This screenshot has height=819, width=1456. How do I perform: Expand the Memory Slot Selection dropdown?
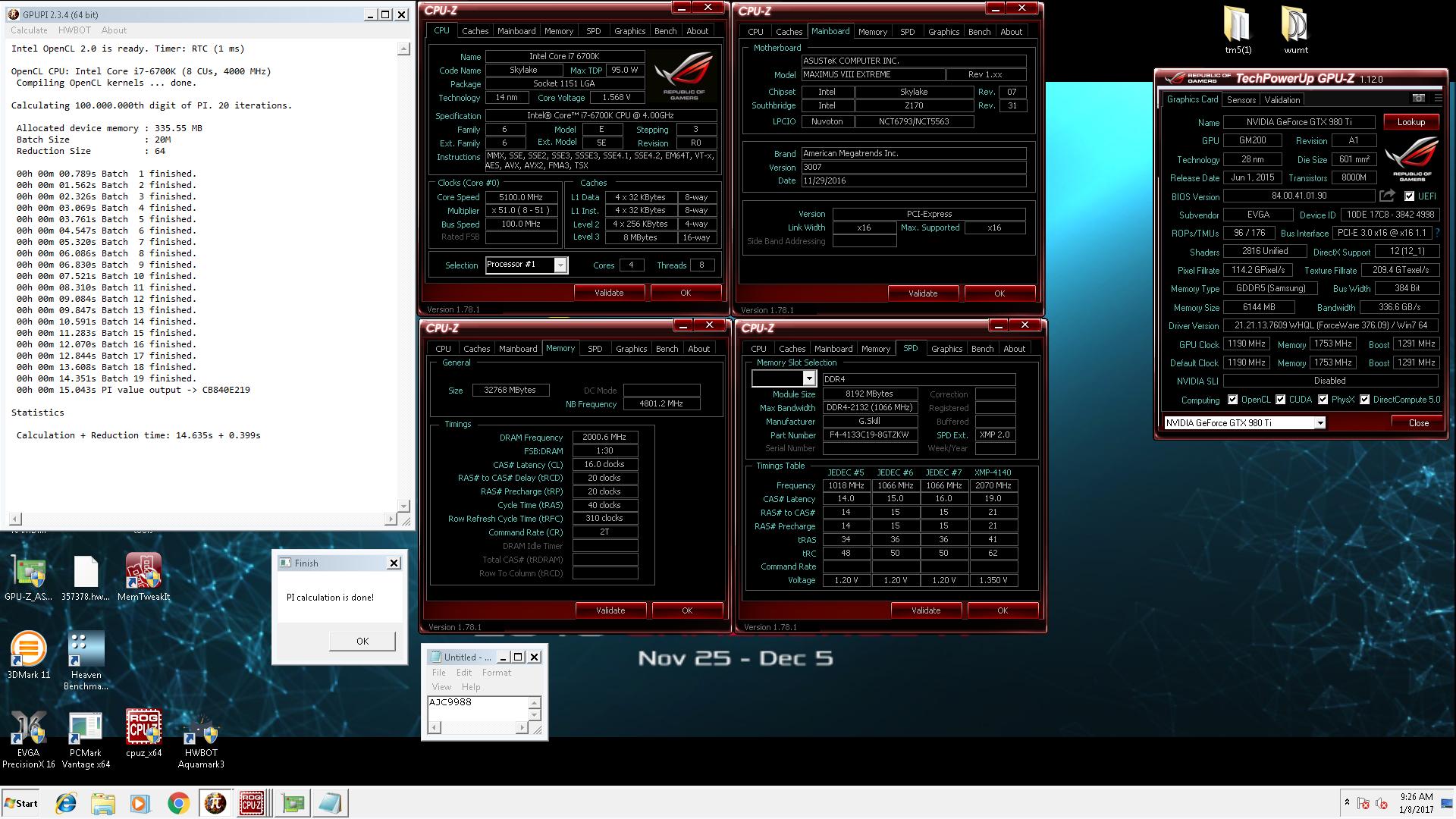808,378
